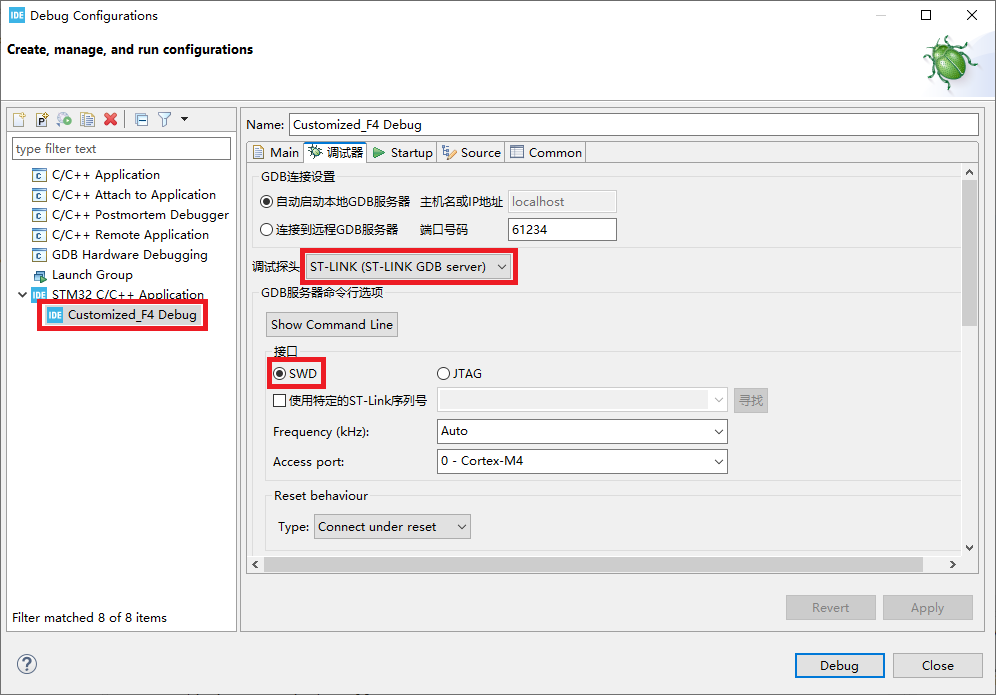Enable the specific ST-Link serial number checkbox
The height and width of the screenshot is (695, 996).
(x=280, y=401)
